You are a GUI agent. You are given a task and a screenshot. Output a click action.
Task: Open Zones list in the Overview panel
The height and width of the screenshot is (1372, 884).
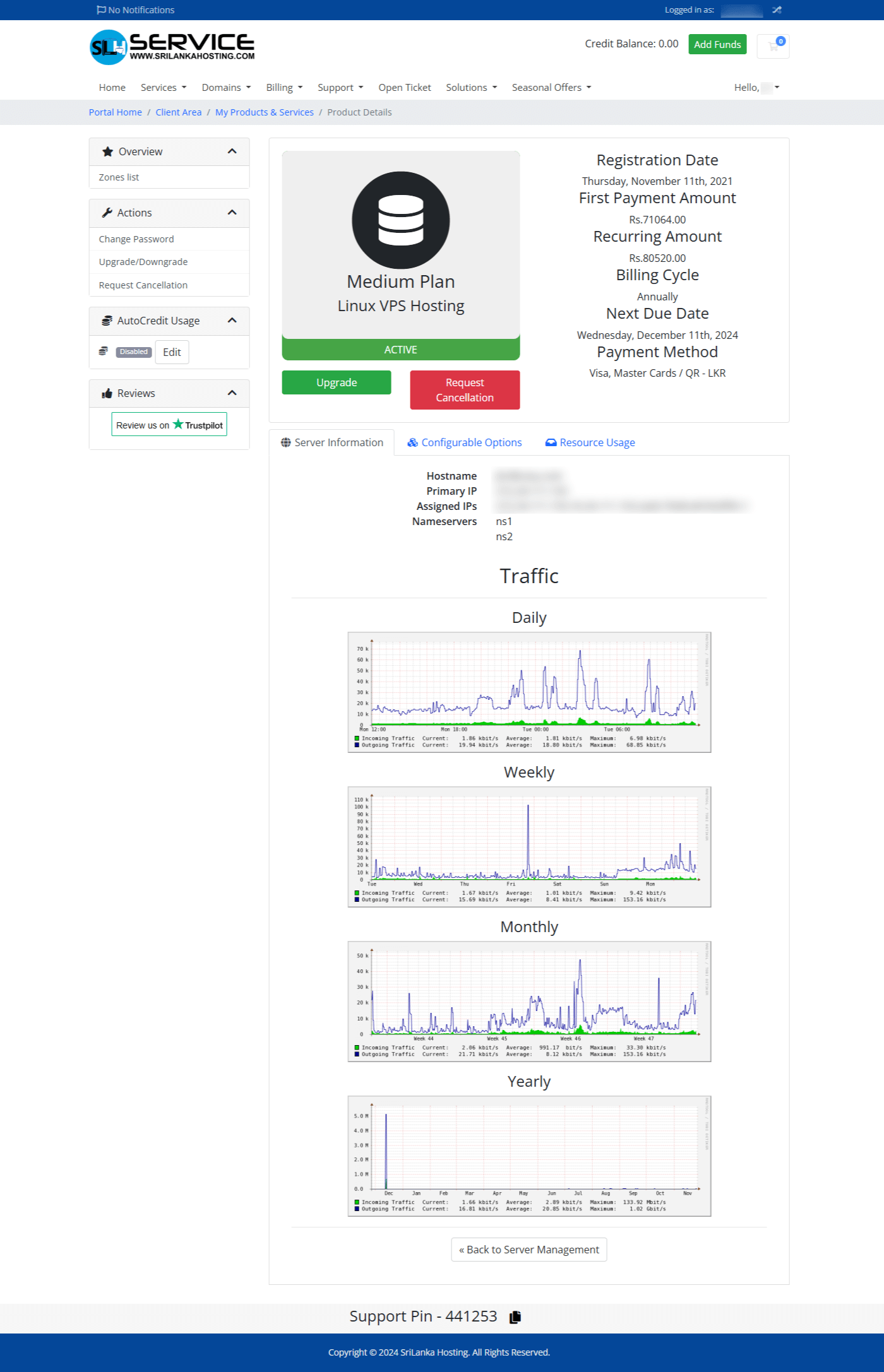[169, 177]
